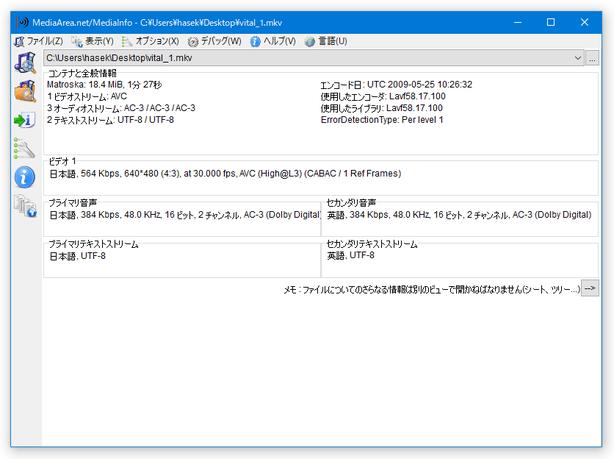Click the blue About info icon in the sidebar

[x=25, y=177]
